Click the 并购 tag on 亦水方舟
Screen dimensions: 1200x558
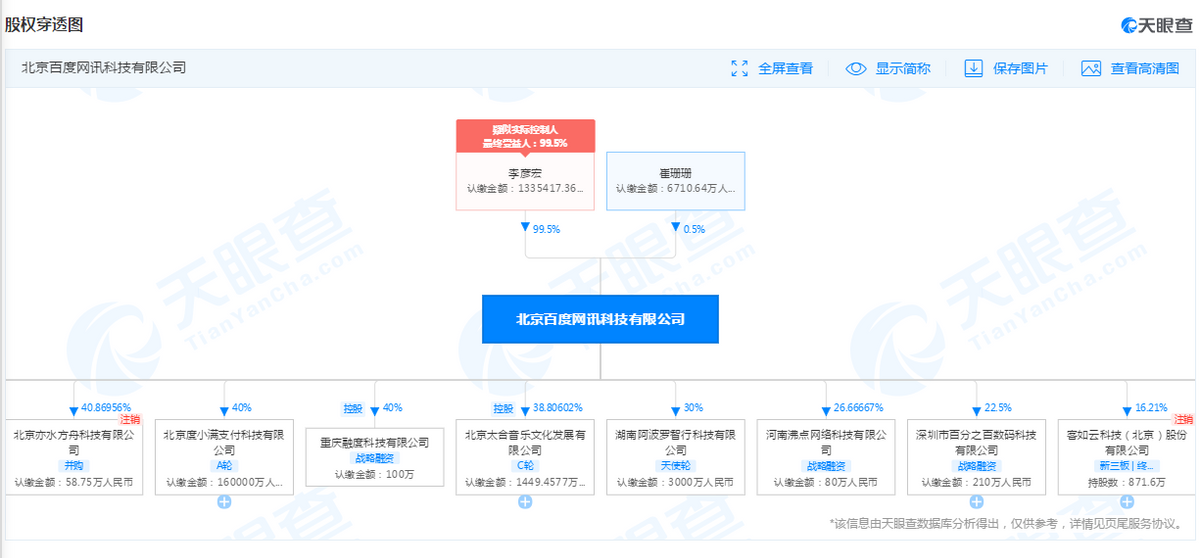[x=74, y=466]
